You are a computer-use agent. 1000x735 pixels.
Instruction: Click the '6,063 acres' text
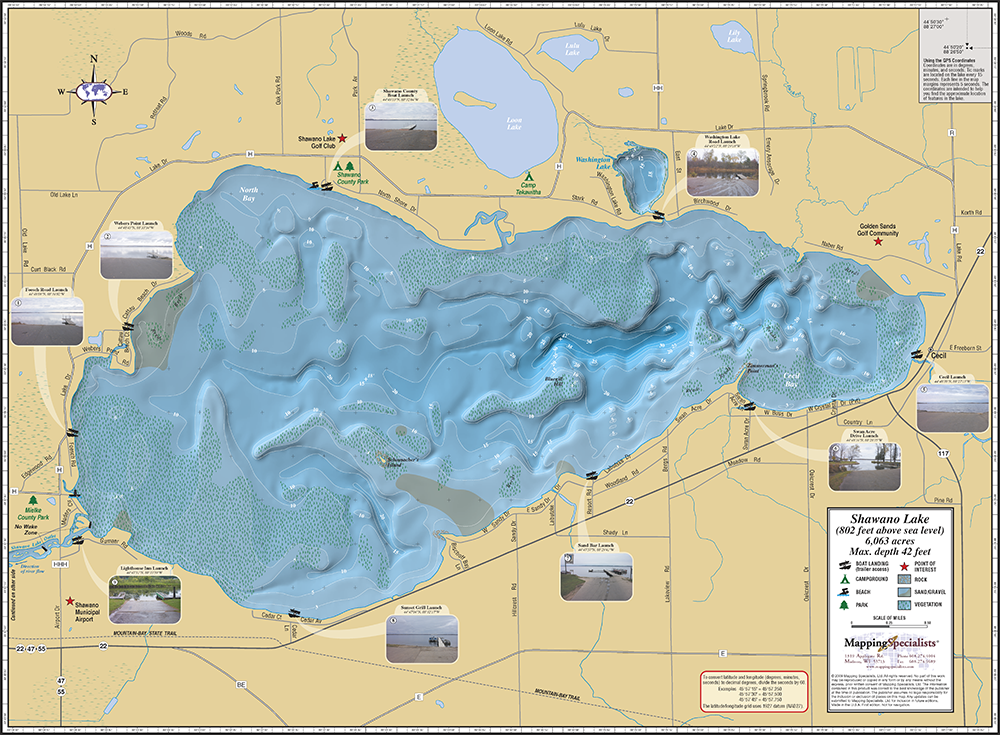(x=890, y=541)
